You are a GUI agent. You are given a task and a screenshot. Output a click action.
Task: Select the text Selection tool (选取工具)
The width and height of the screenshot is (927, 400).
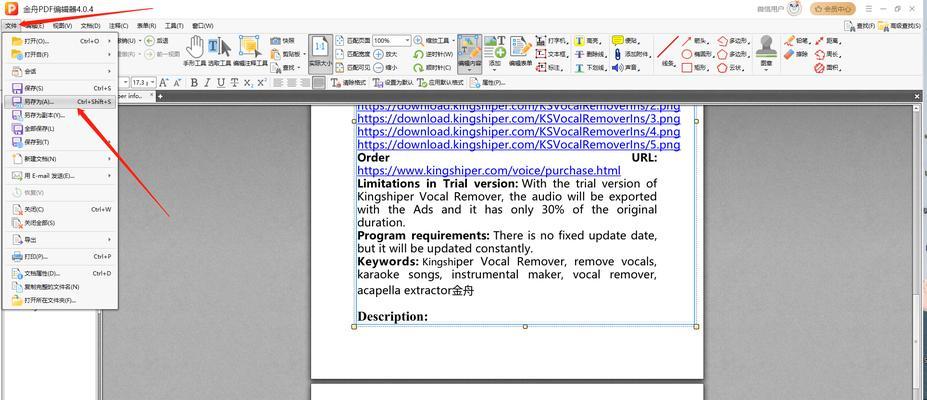(219, 50)
